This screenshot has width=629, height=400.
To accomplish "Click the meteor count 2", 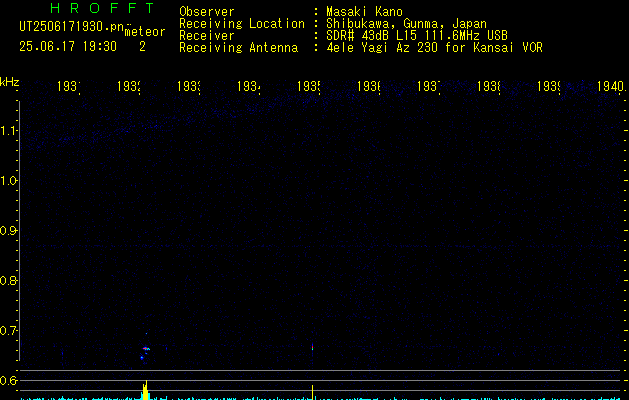I will tap(142, 47).
